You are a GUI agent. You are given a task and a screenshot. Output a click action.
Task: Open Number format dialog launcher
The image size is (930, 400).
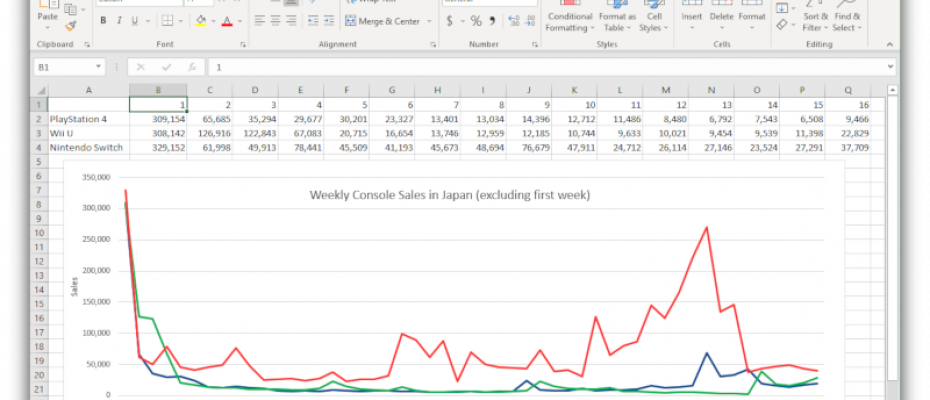pyautogui.click(x=535, y=45)
